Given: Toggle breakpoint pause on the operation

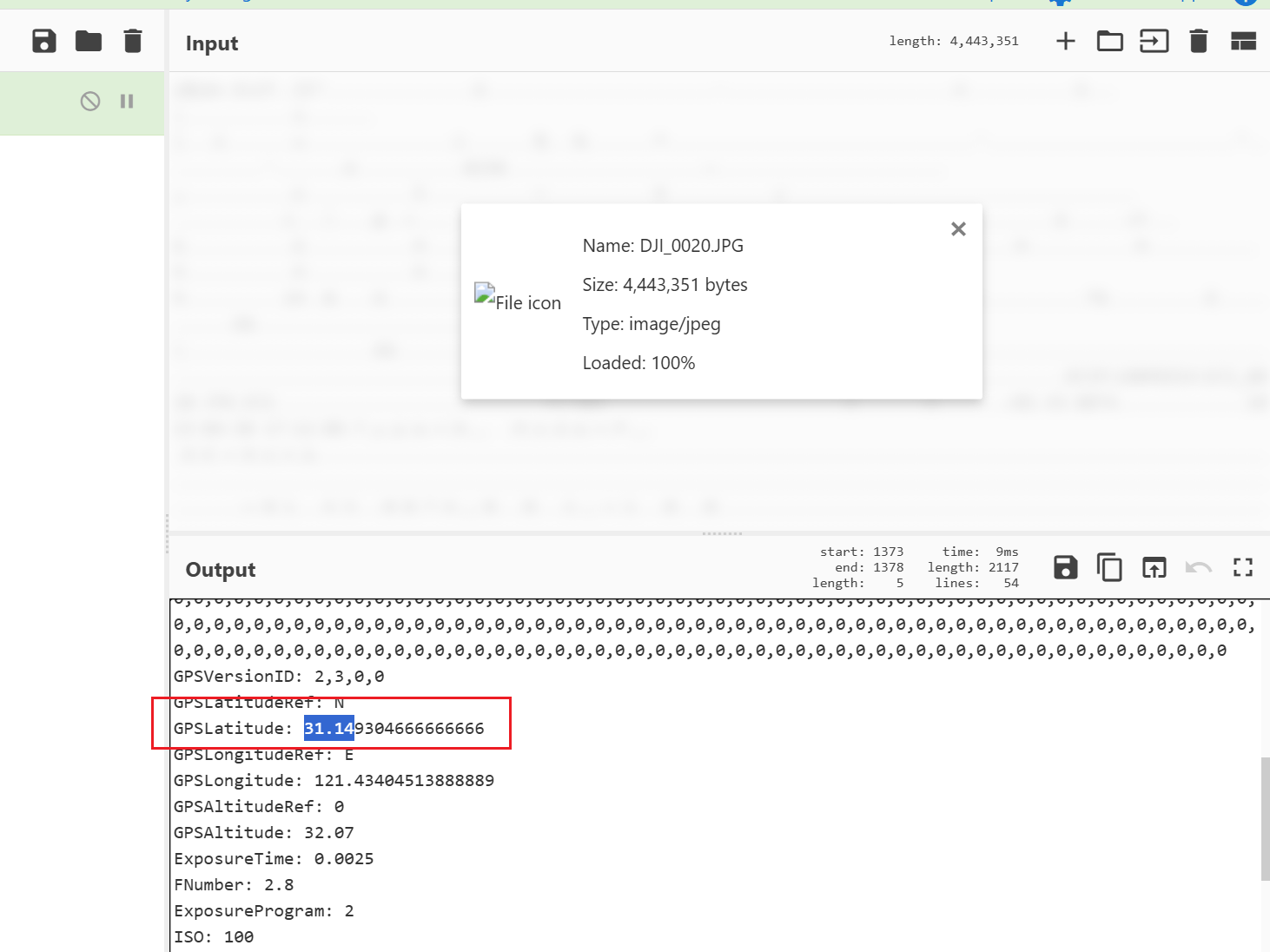Looking at the screenshot, I should click(x=127, y=102).
